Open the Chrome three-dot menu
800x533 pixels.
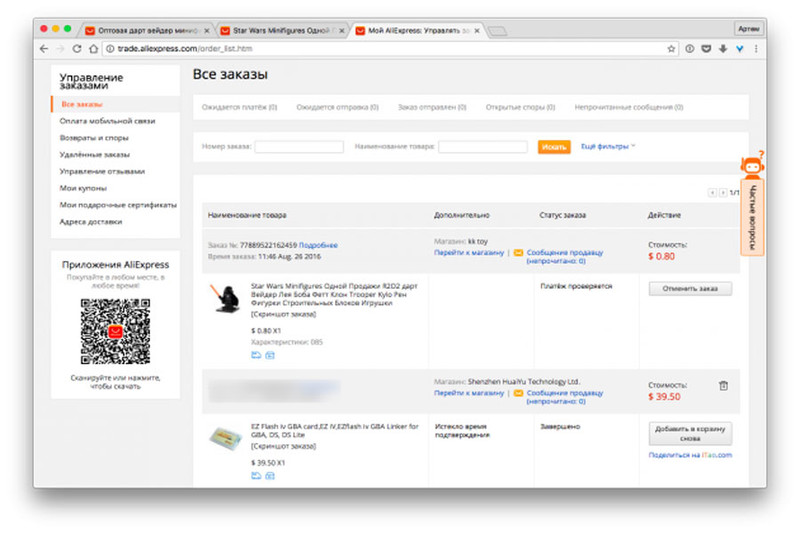click(756, 48)
